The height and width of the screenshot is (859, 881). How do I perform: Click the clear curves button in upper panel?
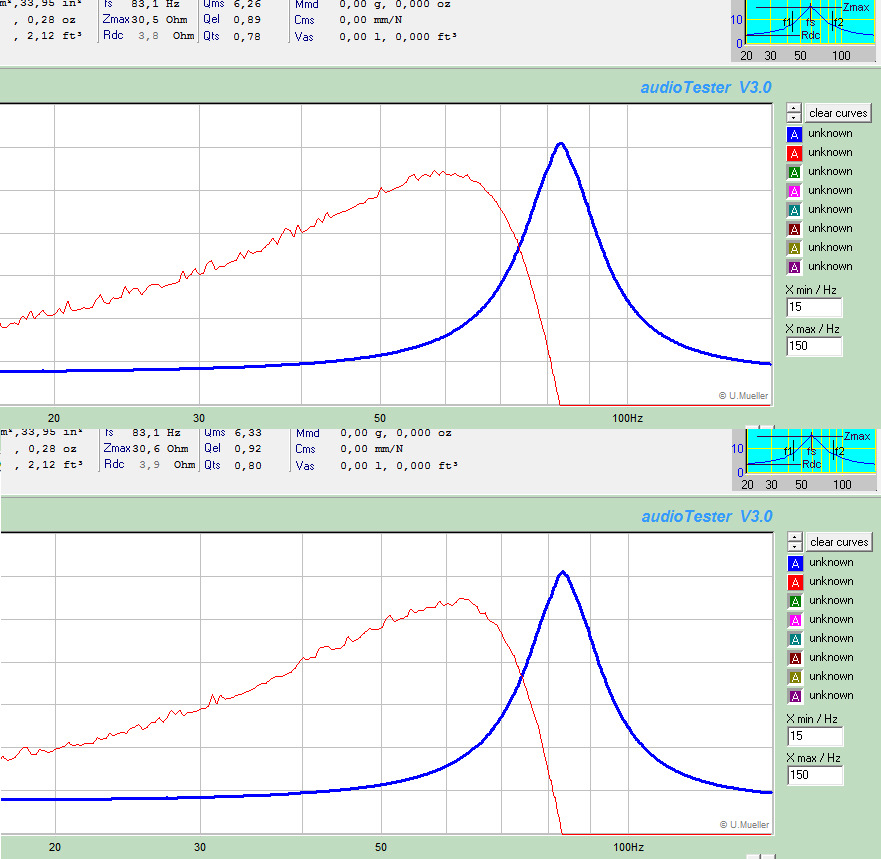pyautogui.click(x=838, y=113)
